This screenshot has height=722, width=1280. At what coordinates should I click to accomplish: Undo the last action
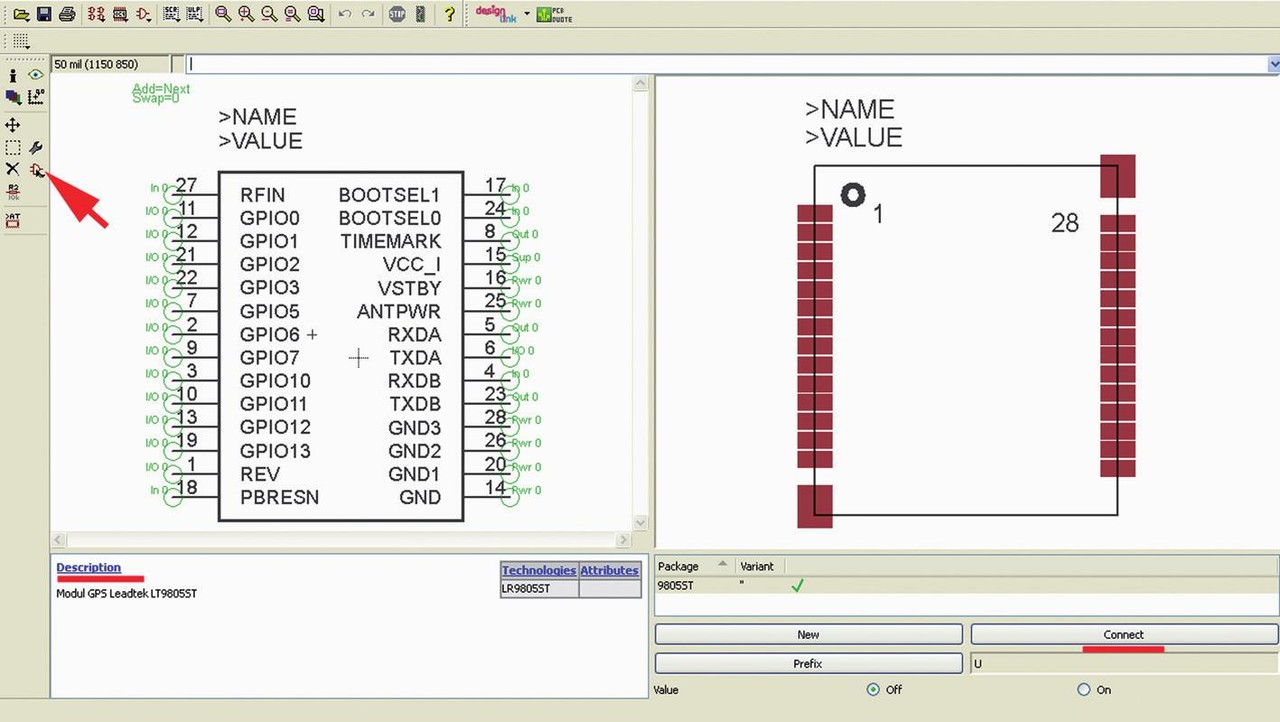point(345,14)
